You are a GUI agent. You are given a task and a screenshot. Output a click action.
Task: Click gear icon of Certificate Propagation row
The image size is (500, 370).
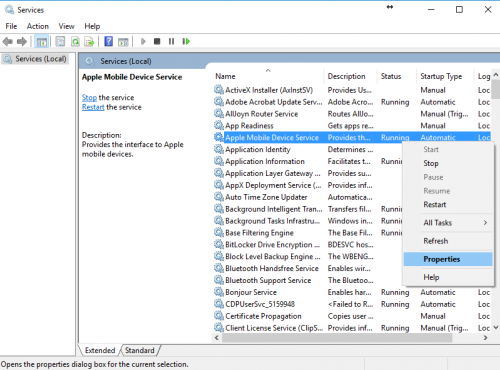click(x=219, y=316)
